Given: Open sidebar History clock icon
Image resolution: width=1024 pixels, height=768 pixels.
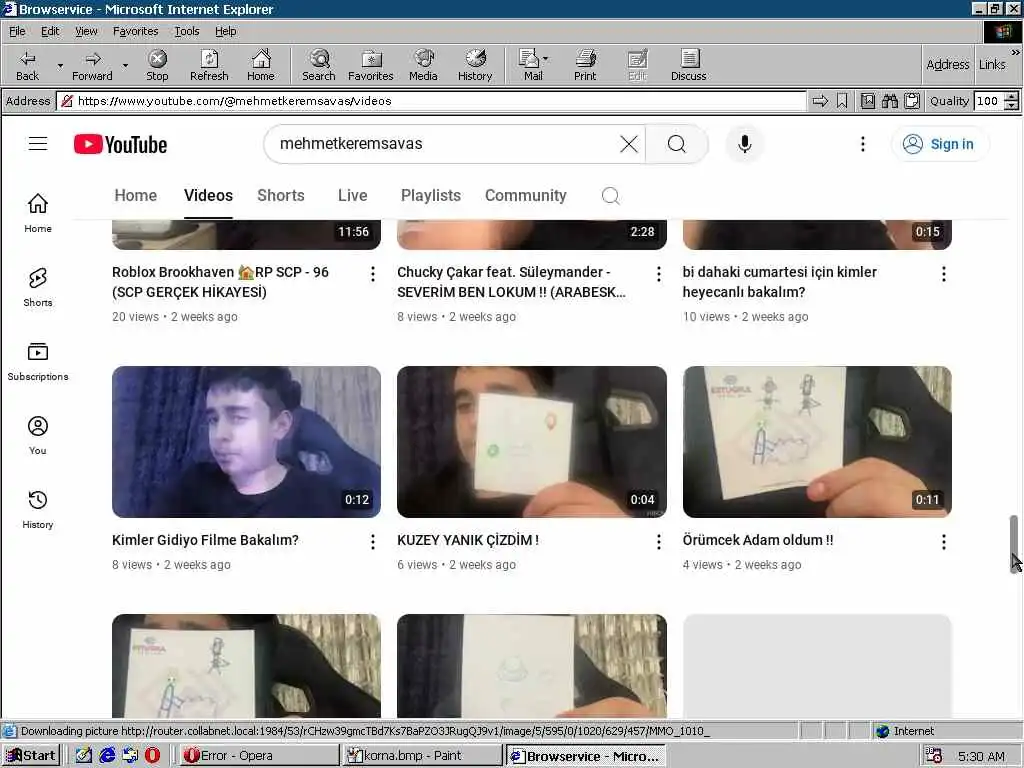Looking at the screenshot, I should coord(38,509).
